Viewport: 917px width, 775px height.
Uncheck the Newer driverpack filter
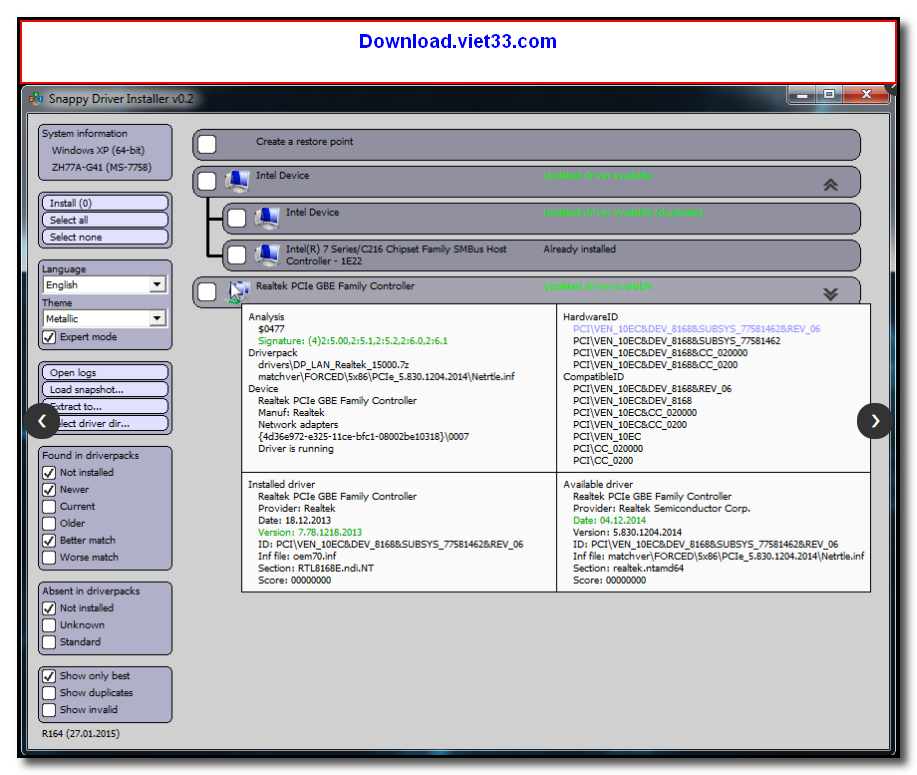pos(49,489)
